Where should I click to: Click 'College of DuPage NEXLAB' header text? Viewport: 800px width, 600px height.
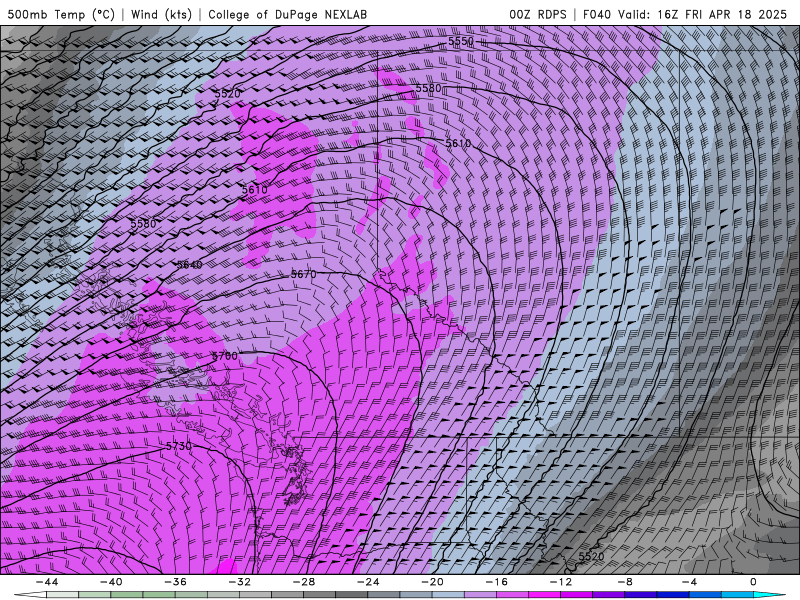point(287,14)
